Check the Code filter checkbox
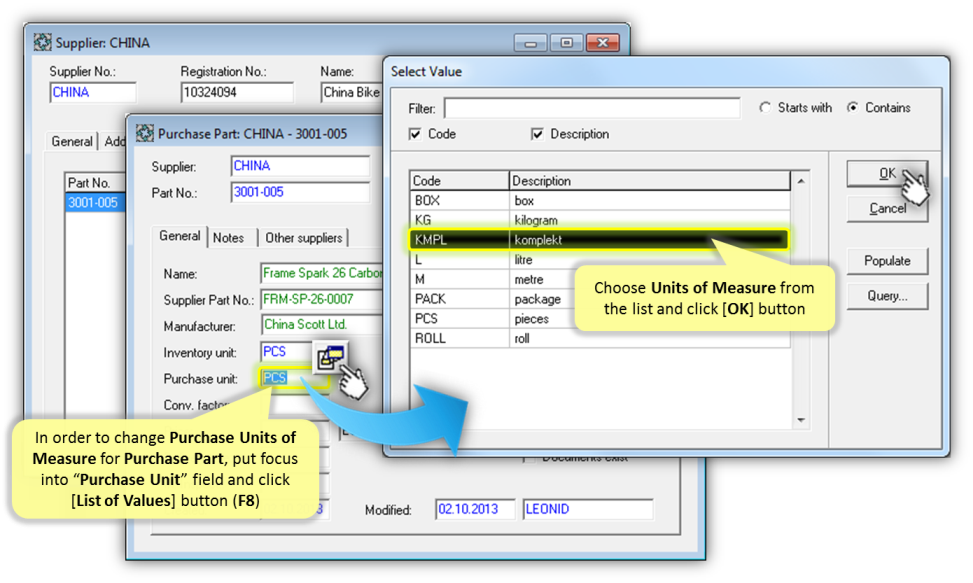This screenshot has width=973, height=583. coord(415,134)
